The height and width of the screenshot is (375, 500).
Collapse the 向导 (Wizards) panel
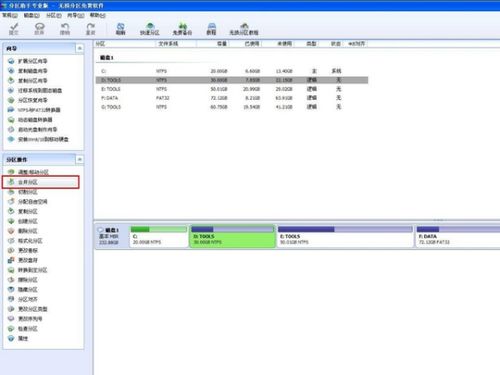pos(80,48)
